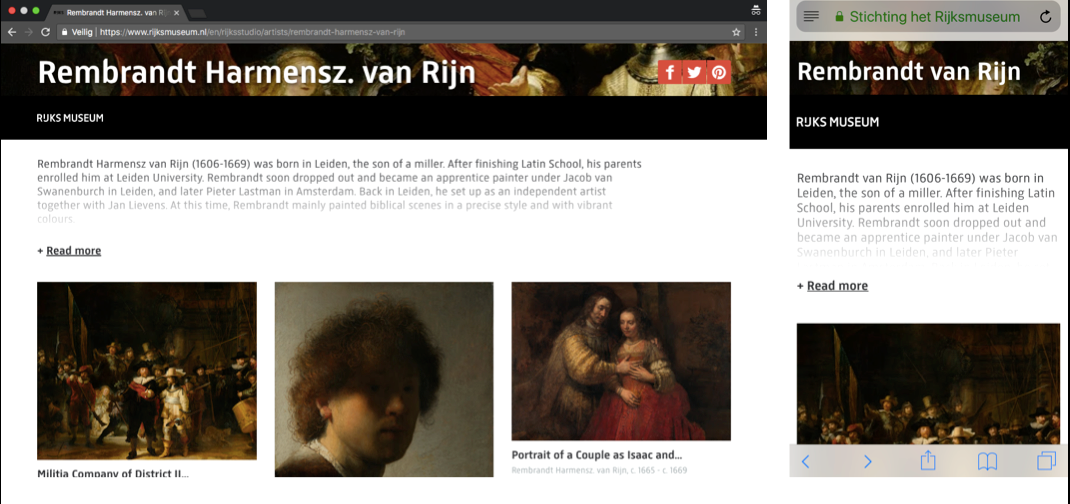
Task: Open a new Chrome tab
Action: coord(197,13)
